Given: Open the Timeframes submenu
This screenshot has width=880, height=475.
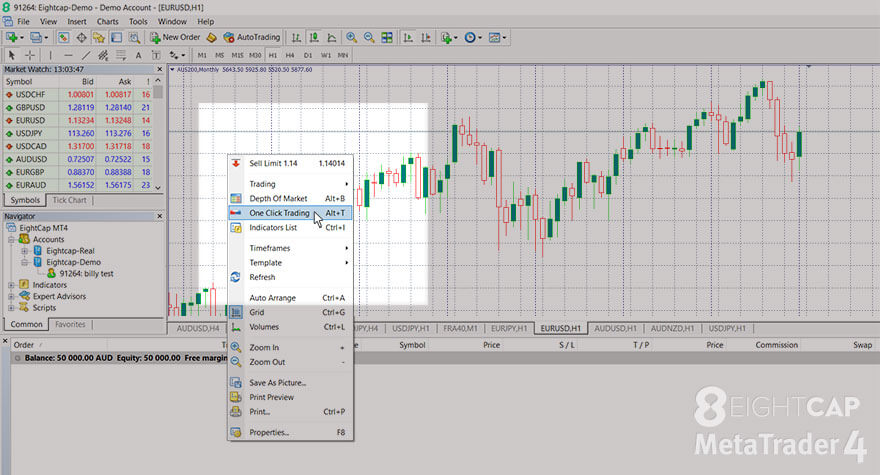Looking at the screenshot, I should 291,248.
